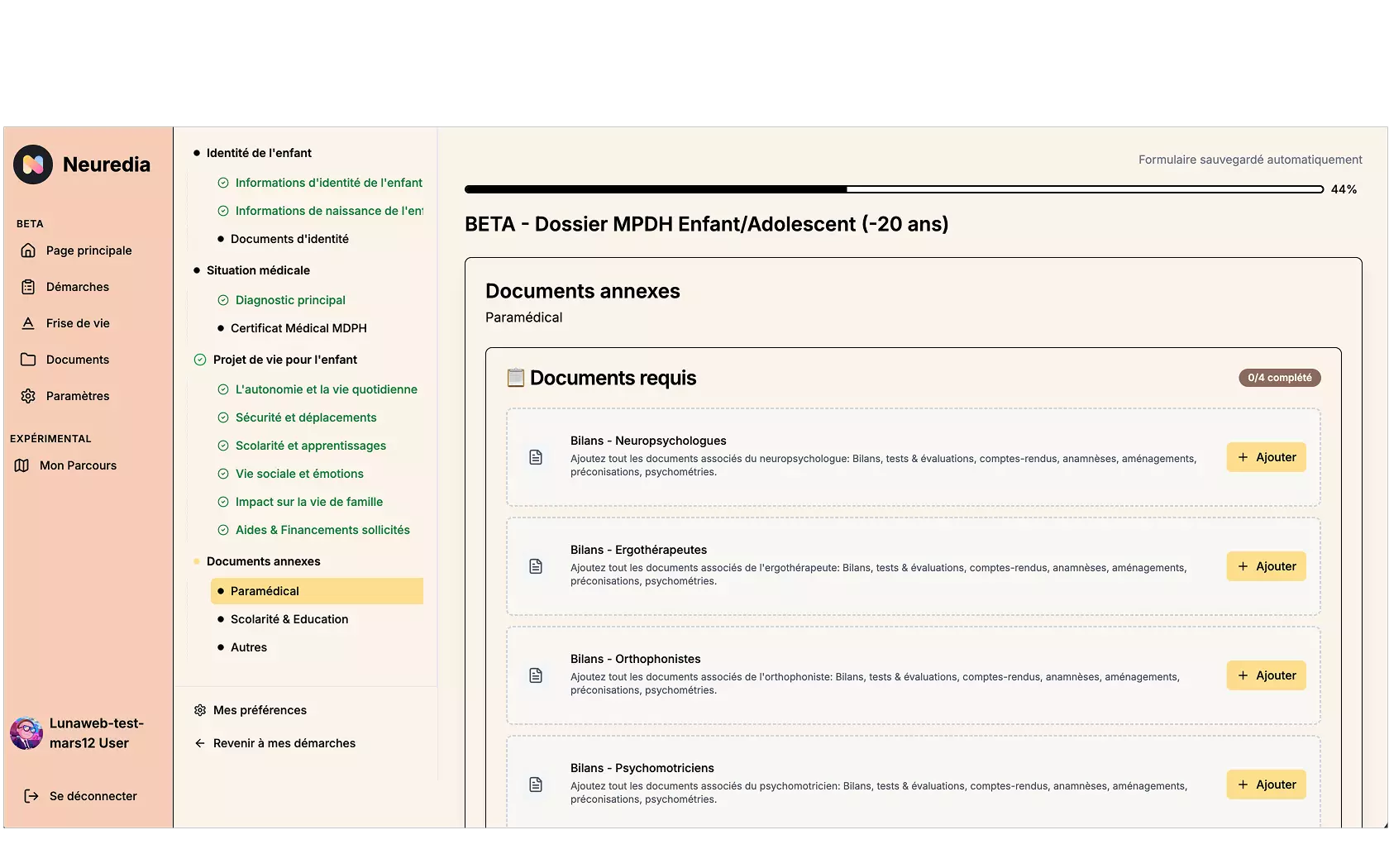Click the check icon beside Vie sociale et émotions

coord(223,474)
